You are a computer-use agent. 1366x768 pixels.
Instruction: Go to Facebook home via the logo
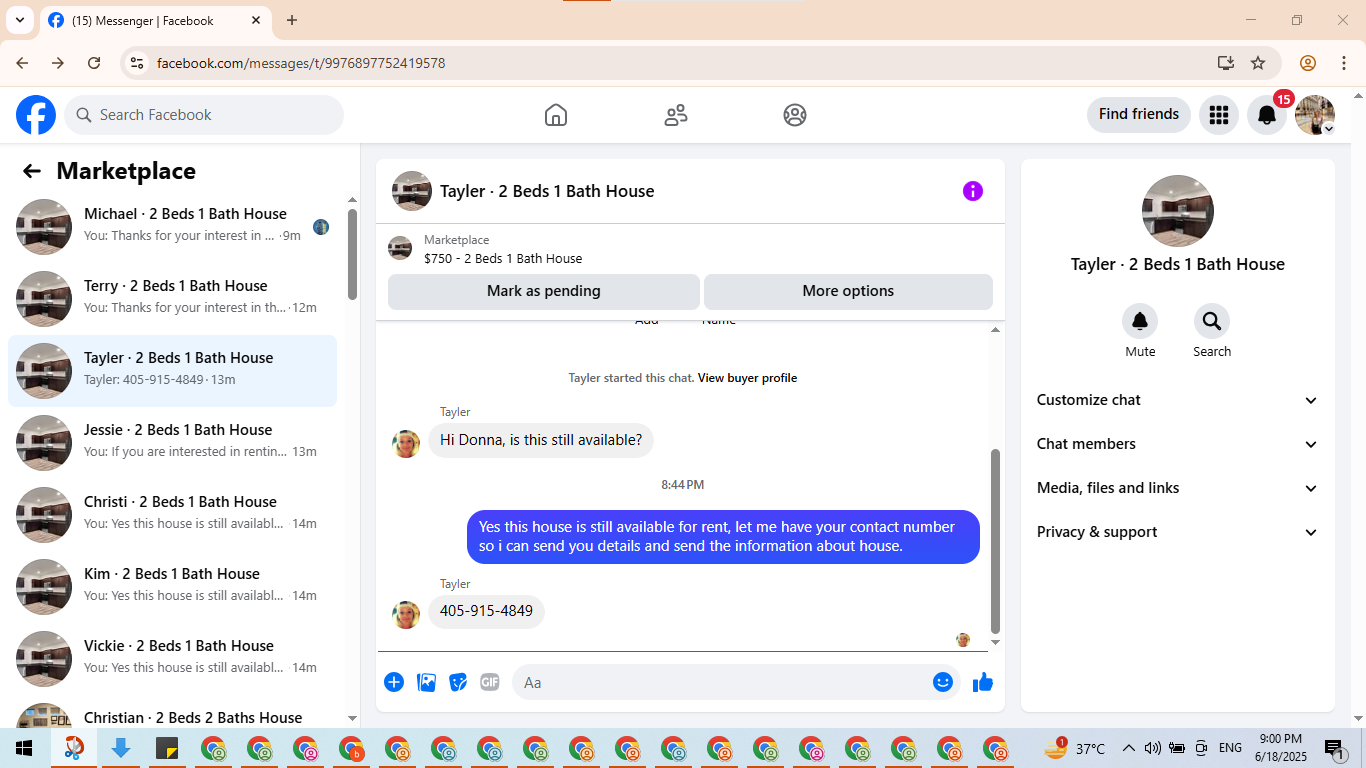point(36,115)
